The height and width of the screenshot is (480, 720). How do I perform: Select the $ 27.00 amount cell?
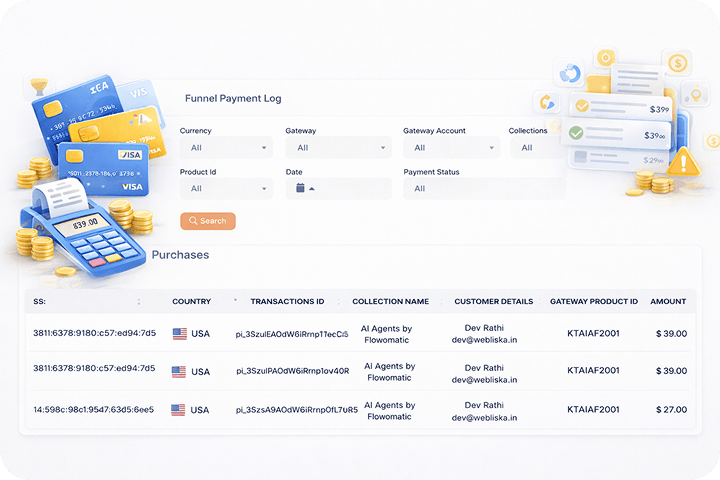click(670, 410)
